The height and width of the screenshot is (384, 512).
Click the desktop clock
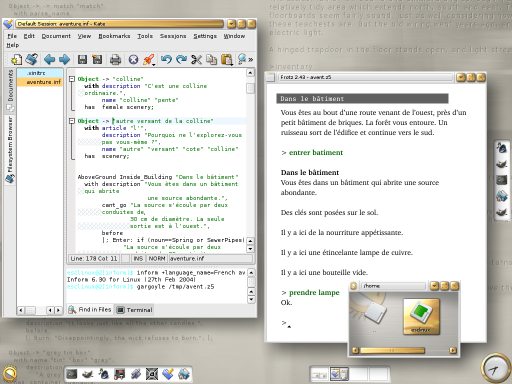[495, 369]
